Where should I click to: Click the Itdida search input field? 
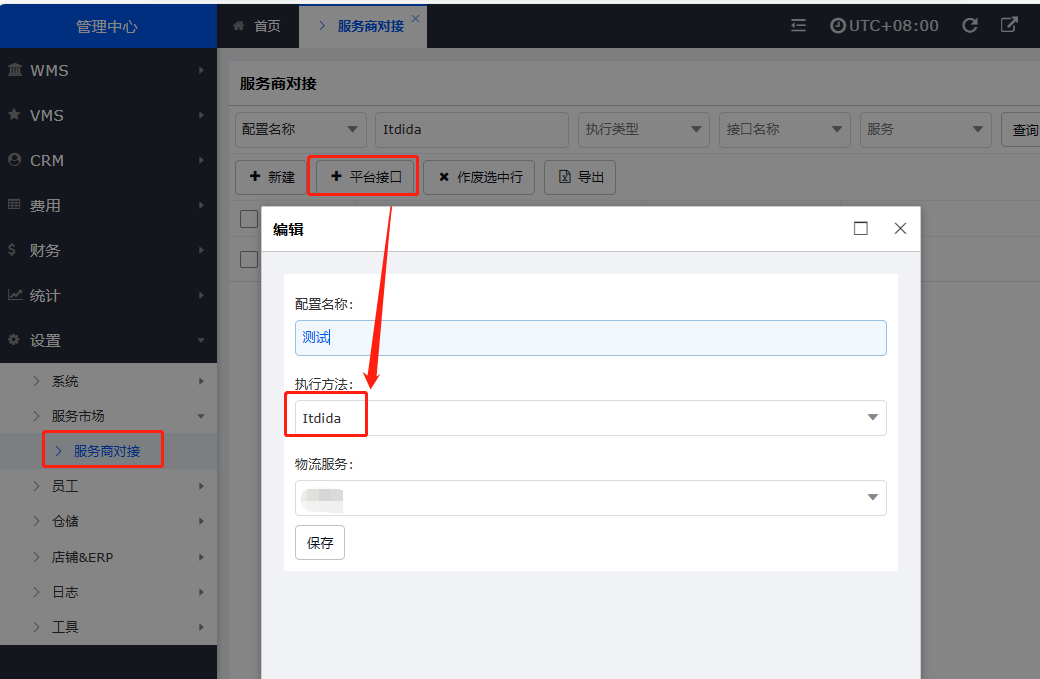tap(472, 129)
